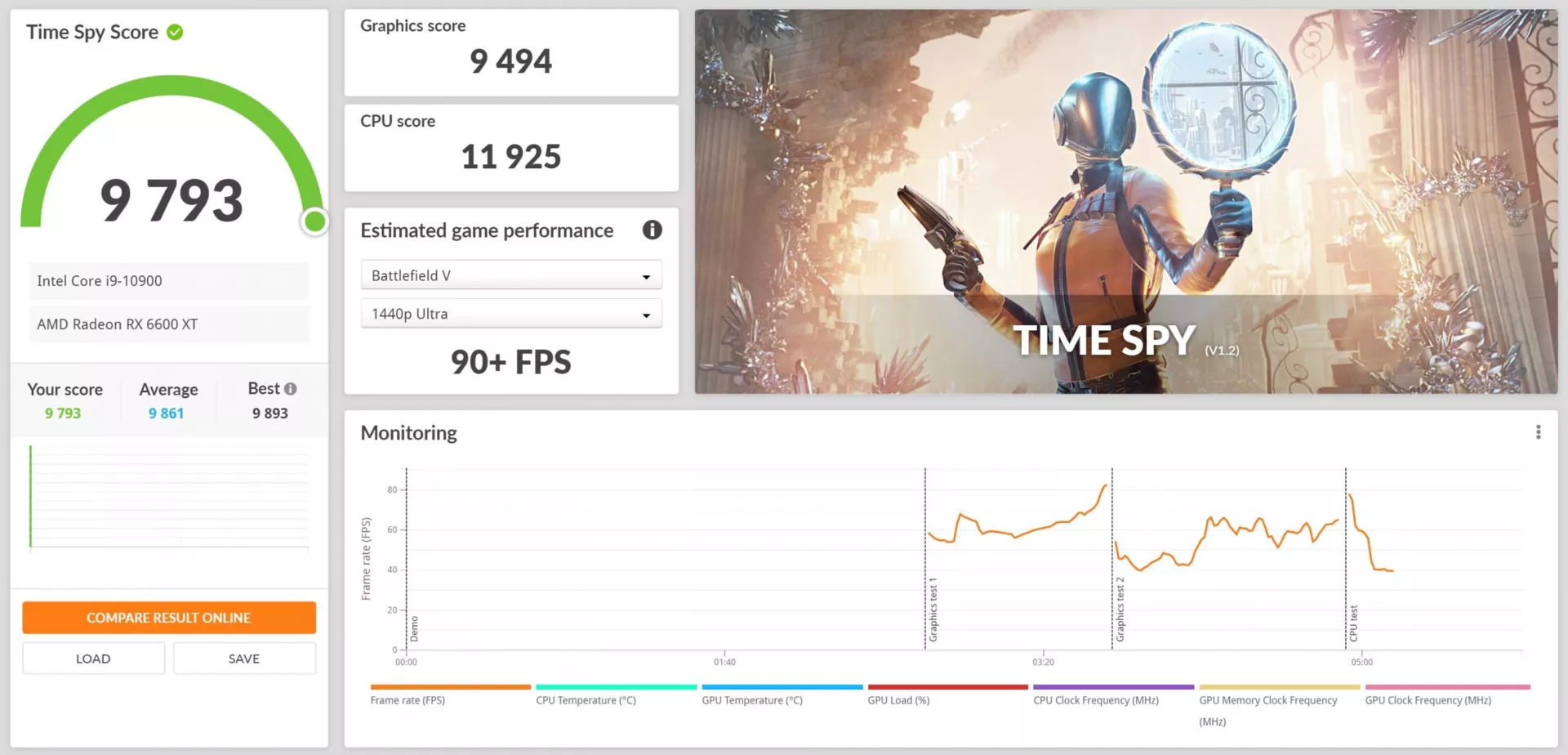Click the green Your score value 9 793
The image size is (1568, 755).
click(63, 413)
